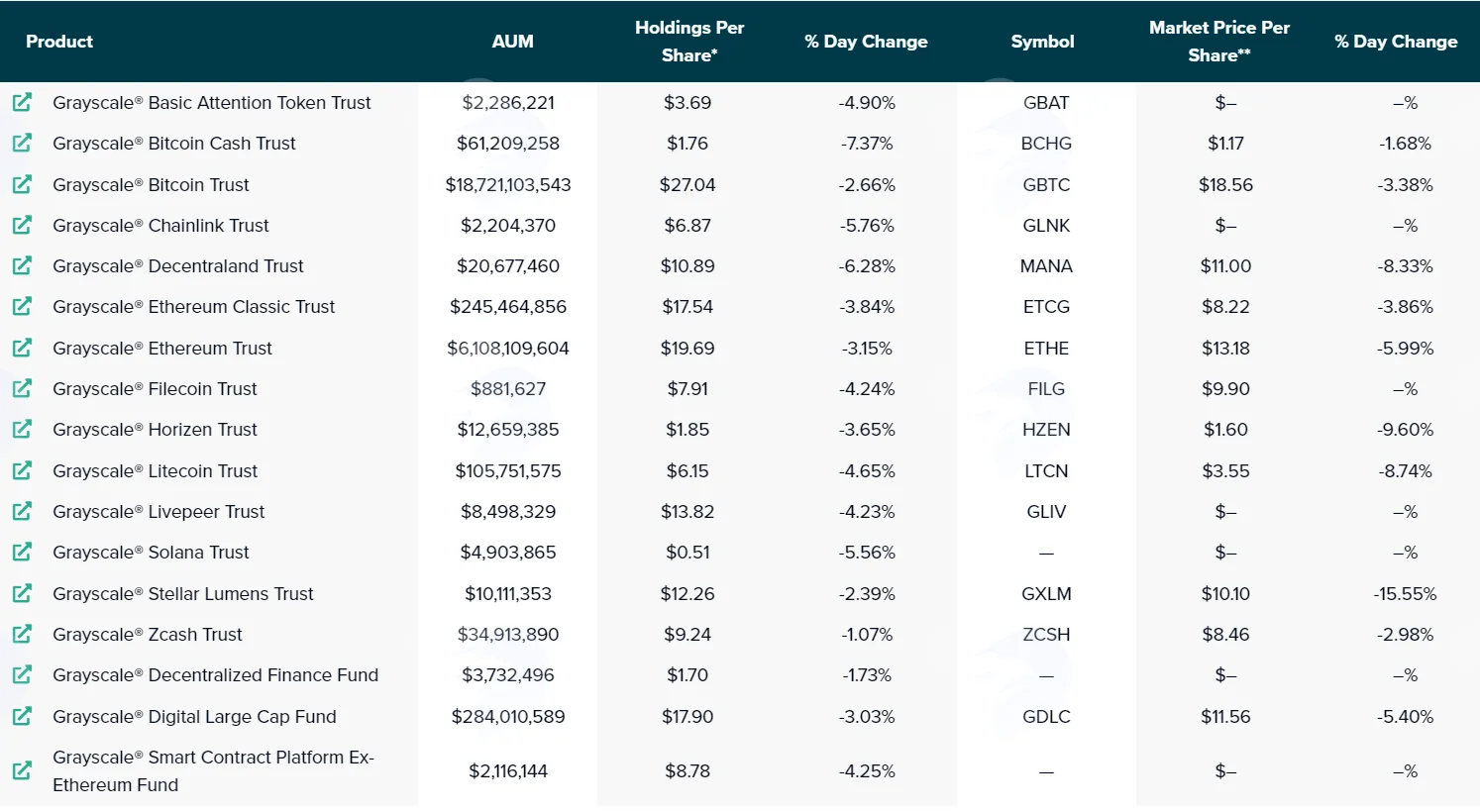Open external link icon for Basic Attention Token Trust
This screenshot has height=812, width=1480.
click(22, 102)
